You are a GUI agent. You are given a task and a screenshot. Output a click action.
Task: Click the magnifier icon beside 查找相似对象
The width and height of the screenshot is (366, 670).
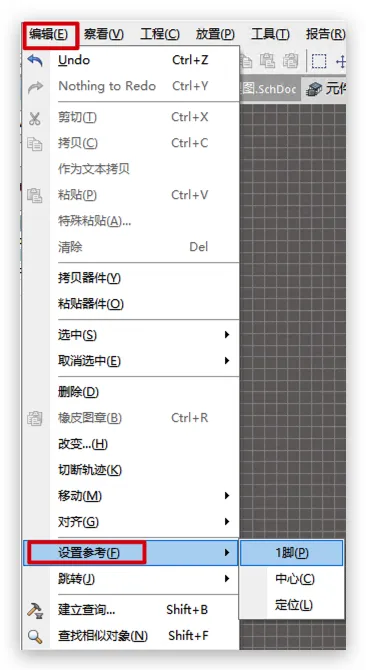point(35,636)
